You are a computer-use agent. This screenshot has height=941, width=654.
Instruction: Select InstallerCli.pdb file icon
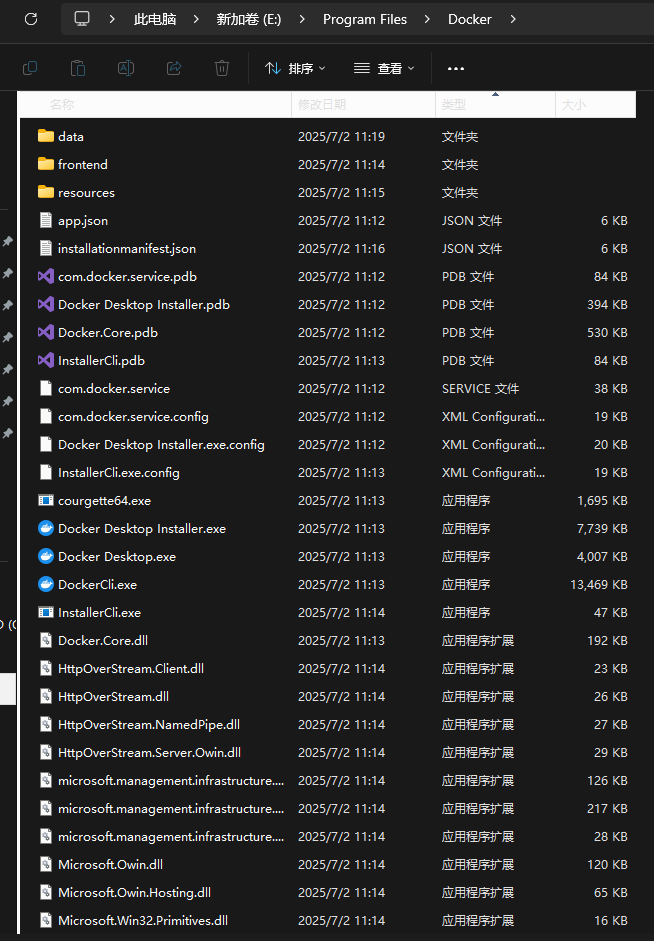(46, 360)
